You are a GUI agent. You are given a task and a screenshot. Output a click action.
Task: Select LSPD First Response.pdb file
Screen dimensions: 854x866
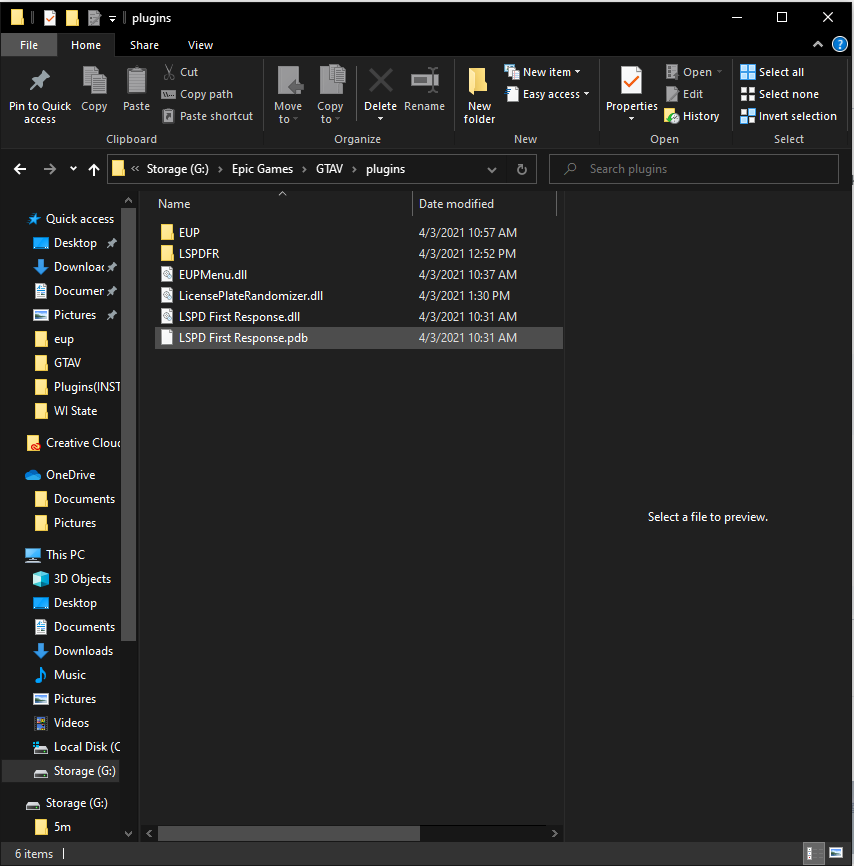[x=359, y=337]
